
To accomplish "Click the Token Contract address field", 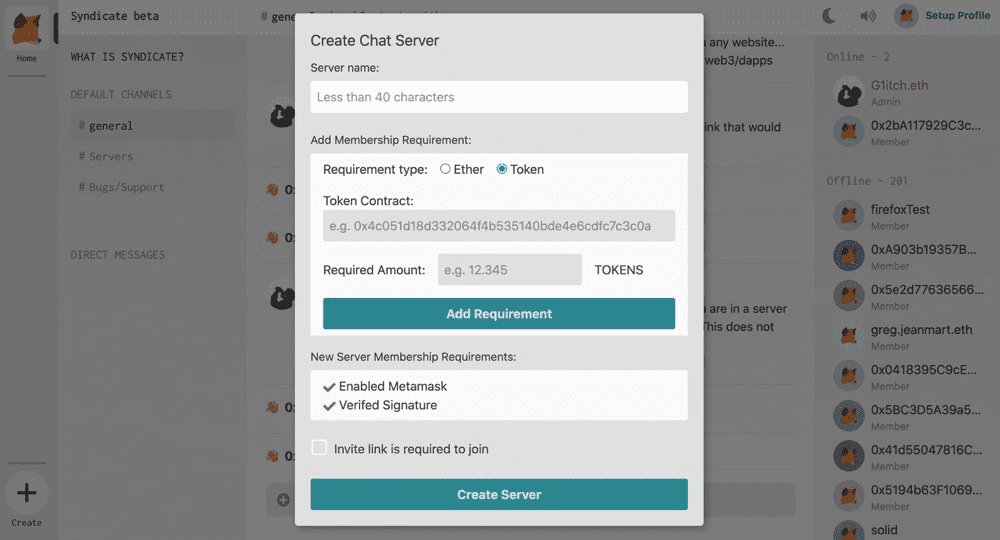I will coord(499,226).
